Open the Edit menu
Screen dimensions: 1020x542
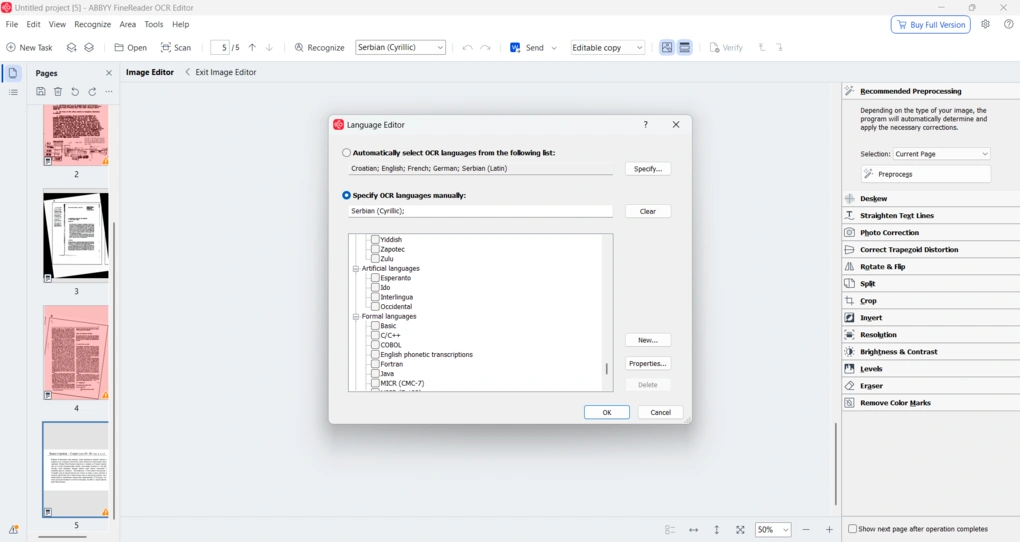click(33, 24)
